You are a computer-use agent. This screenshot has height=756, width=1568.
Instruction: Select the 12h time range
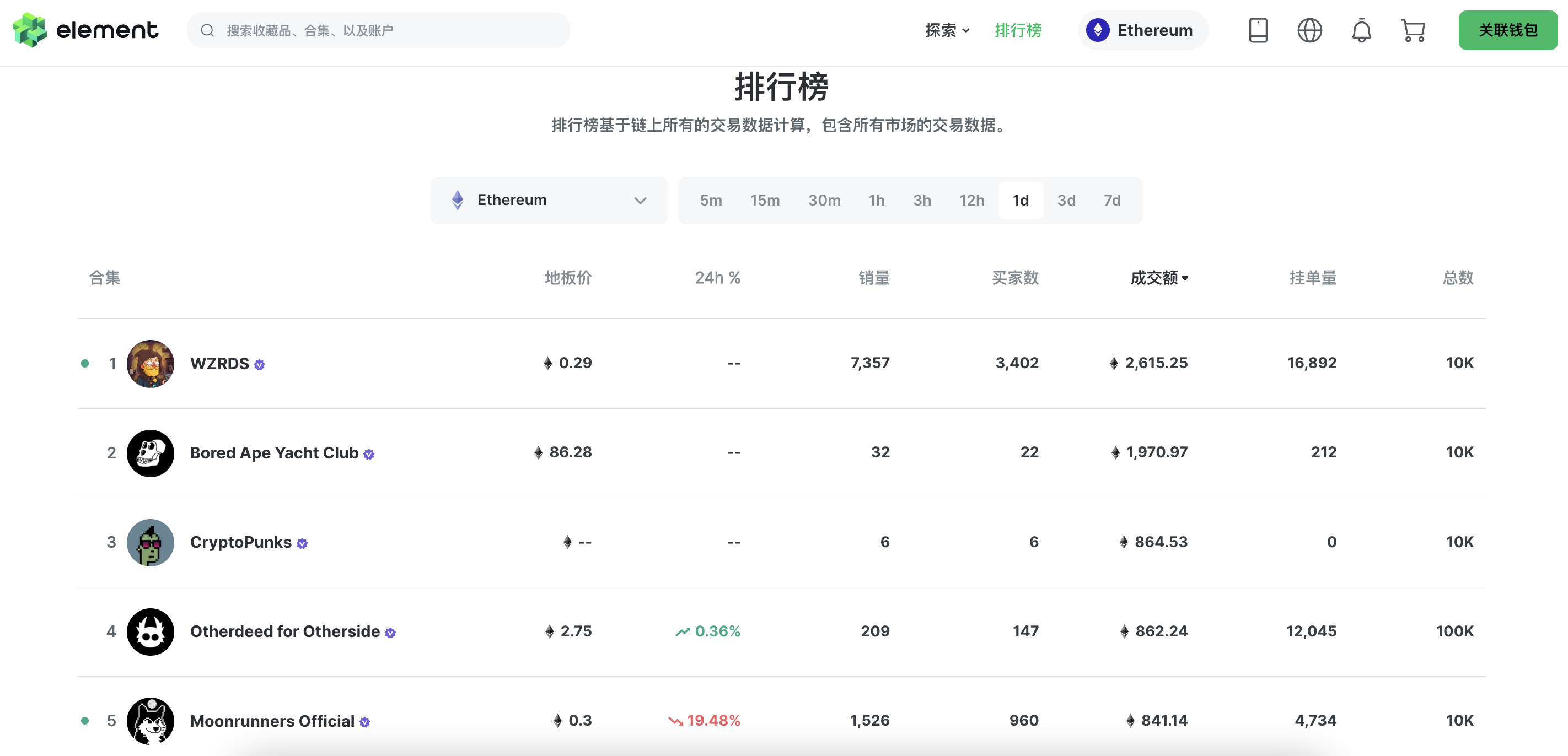[x=971, y=200]
